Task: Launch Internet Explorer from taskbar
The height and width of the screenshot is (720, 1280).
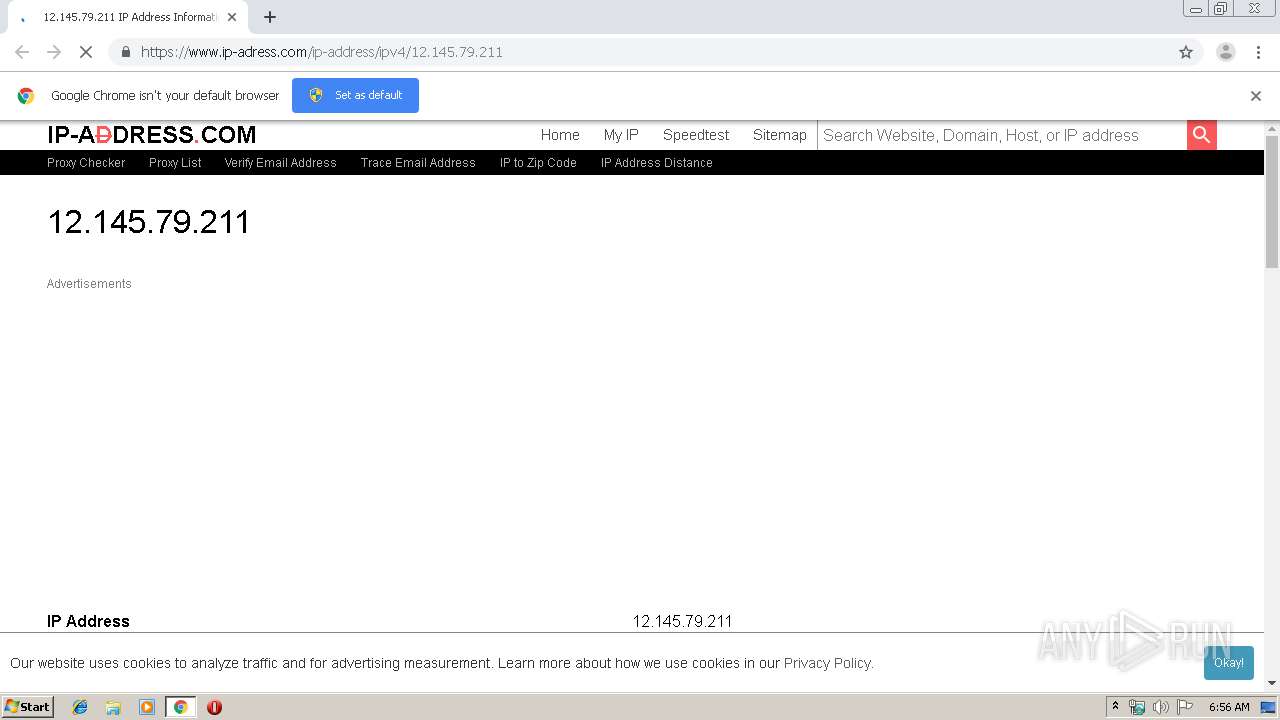Action: tap(80, 707)
